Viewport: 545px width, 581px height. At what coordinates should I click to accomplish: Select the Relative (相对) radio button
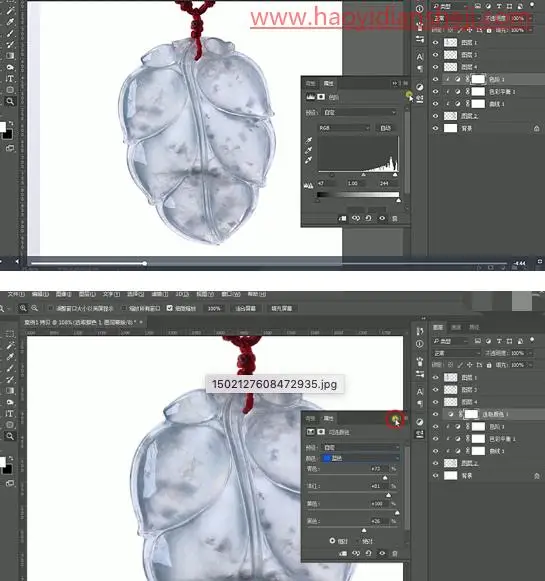[x=332, y=541]
